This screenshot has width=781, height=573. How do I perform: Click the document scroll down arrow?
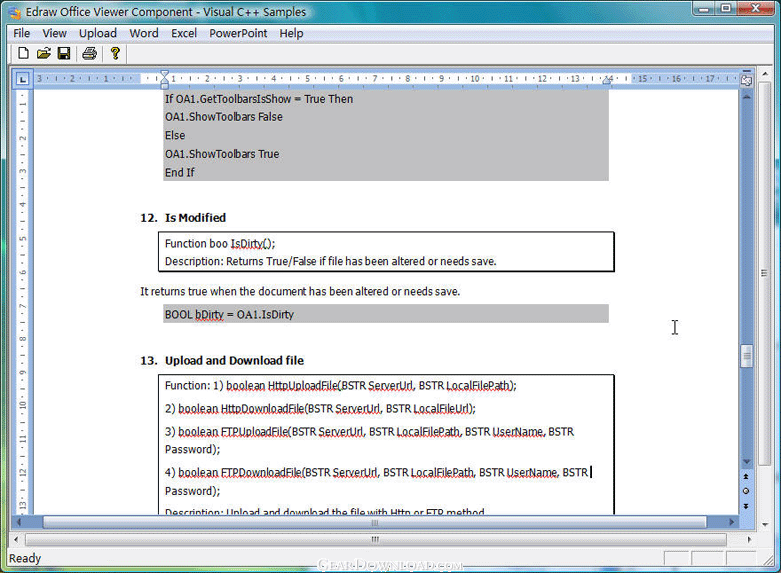[746, 461]
